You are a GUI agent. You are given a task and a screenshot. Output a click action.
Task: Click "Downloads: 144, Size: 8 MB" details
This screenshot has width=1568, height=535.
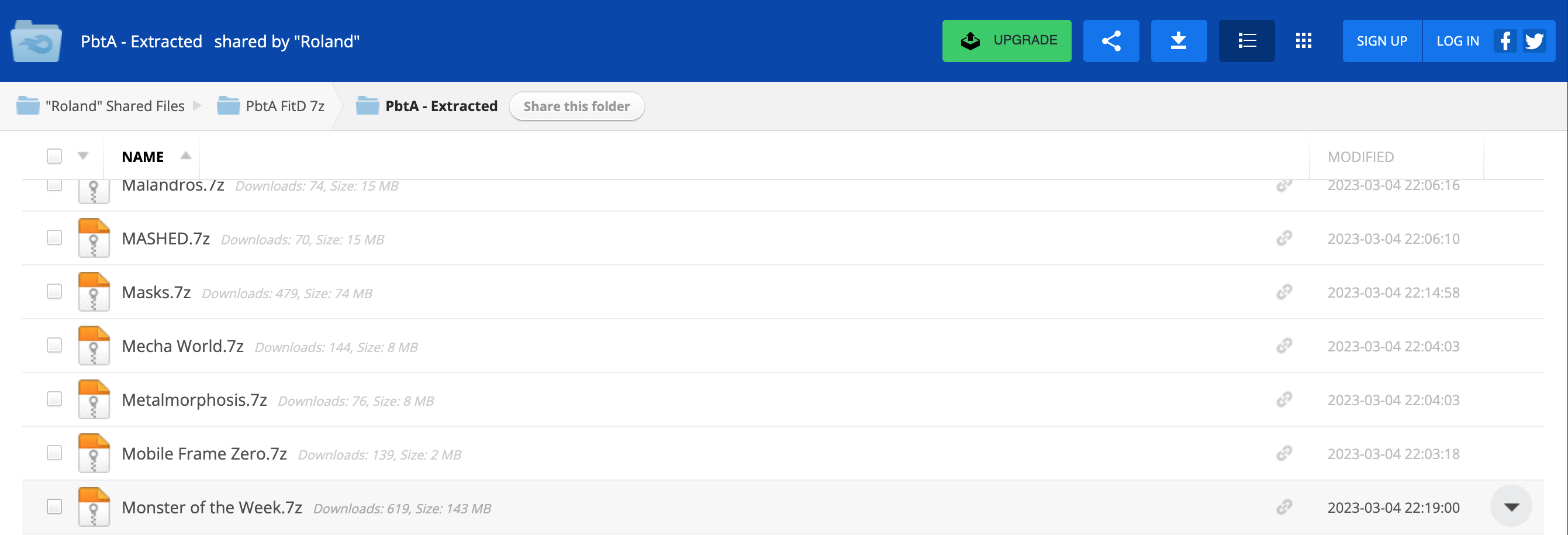tap(336, 347)
